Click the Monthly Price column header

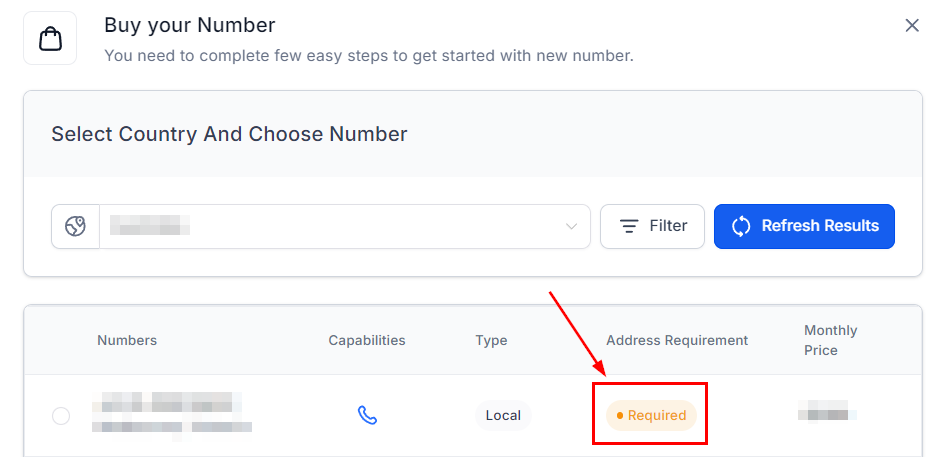click(x=830, y=340)
